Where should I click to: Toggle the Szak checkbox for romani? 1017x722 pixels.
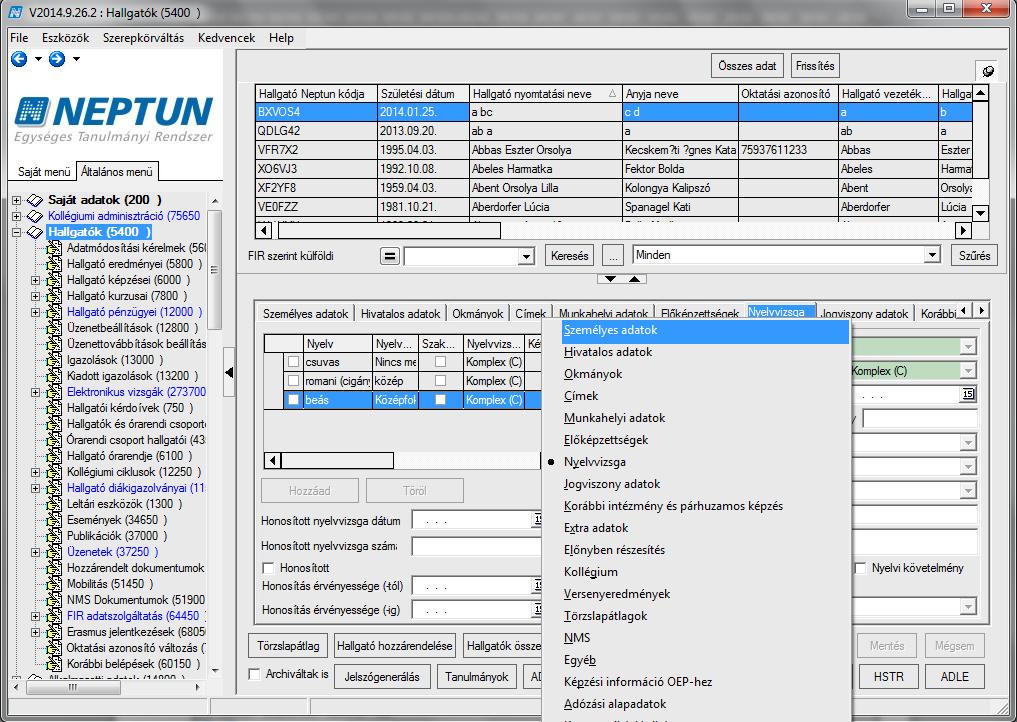click(440, 381)
